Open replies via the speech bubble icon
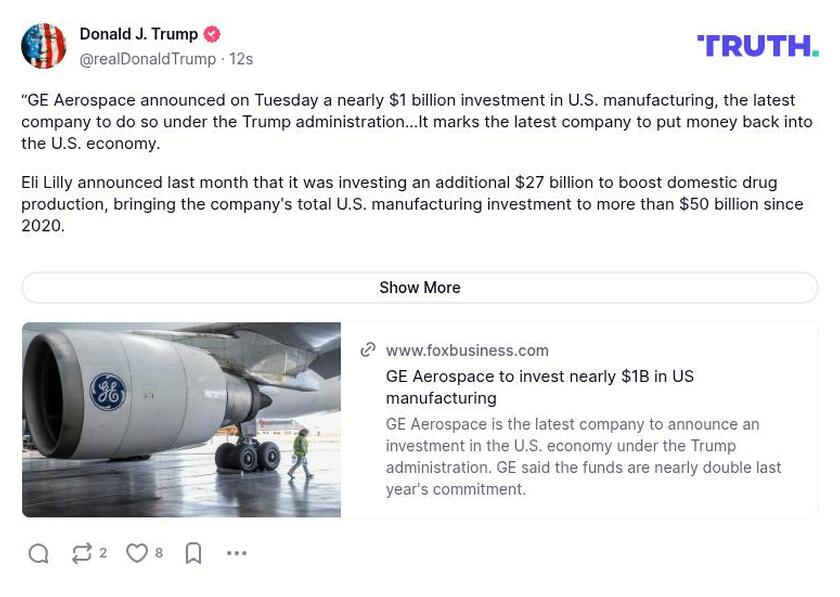This screenshot has height=597, width=840. coord(38,552)
